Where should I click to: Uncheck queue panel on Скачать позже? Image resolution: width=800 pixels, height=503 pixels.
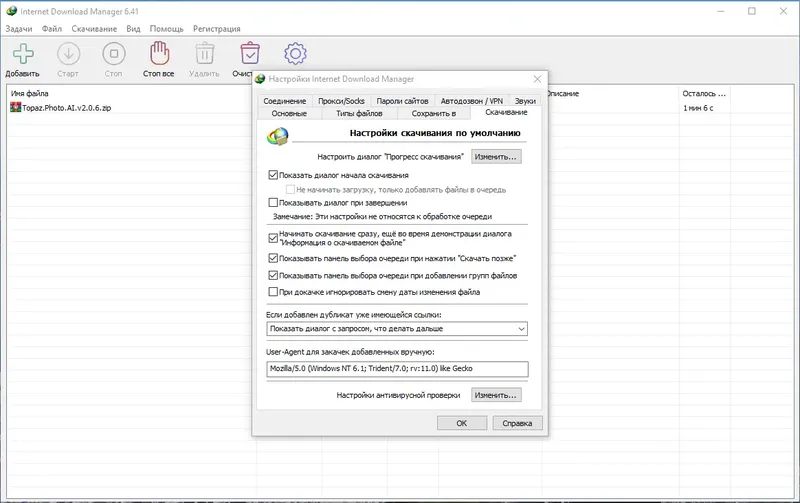(273, 258)
